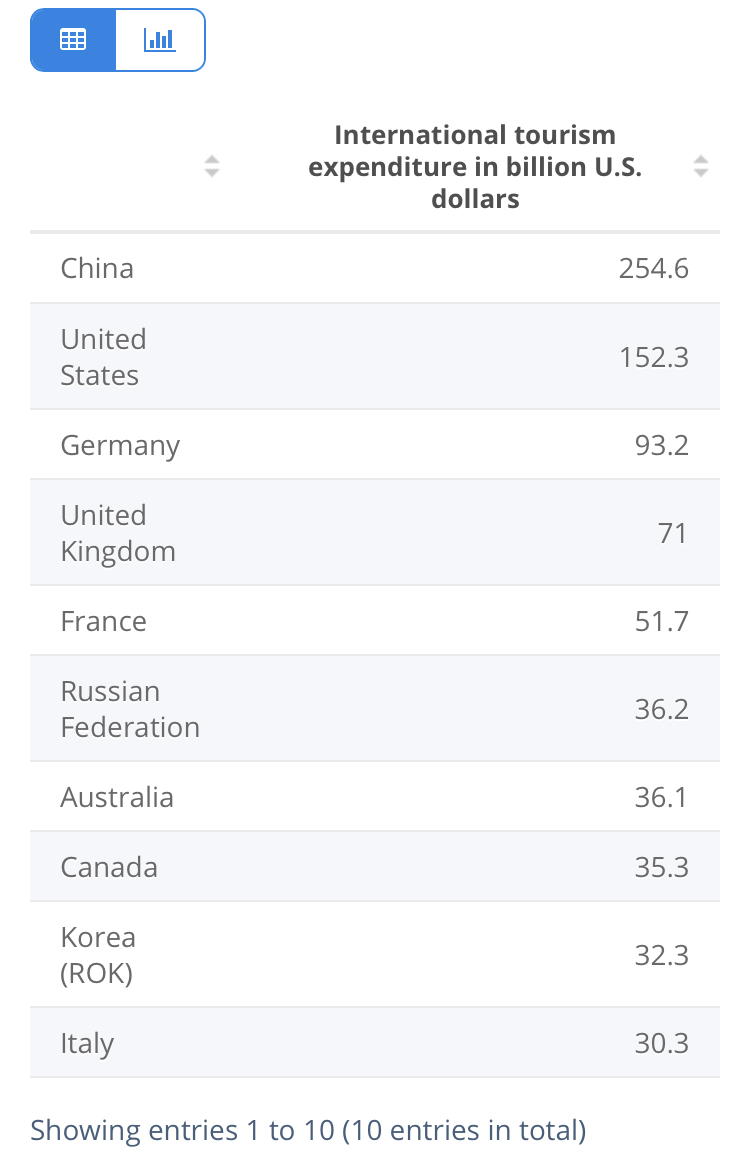The width and height of the screenshot is (750, 1156).
Task: Select the China row
Action: [375, 268]
